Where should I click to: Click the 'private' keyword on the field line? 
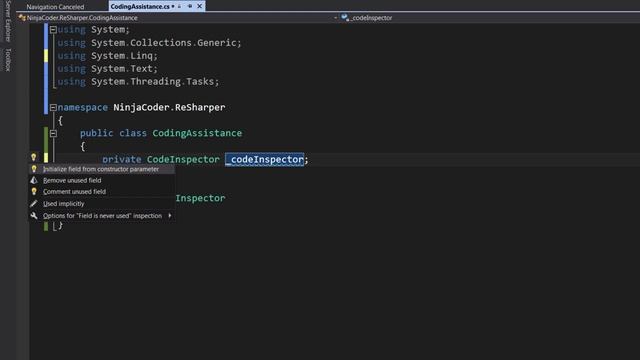(122, 160)
